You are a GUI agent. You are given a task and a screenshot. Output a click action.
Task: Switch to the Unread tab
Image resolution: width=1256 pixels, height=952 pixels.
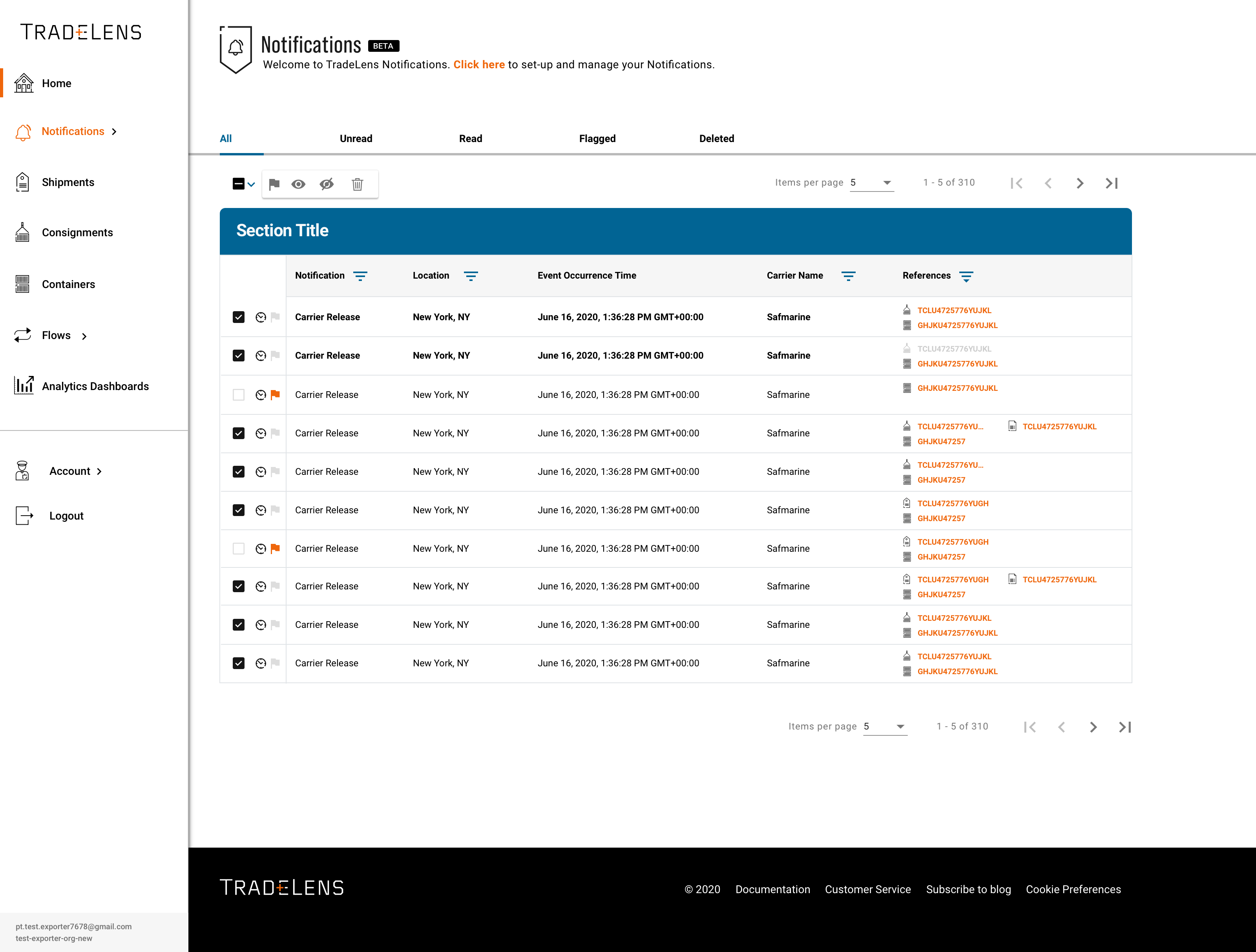point(356,139)
